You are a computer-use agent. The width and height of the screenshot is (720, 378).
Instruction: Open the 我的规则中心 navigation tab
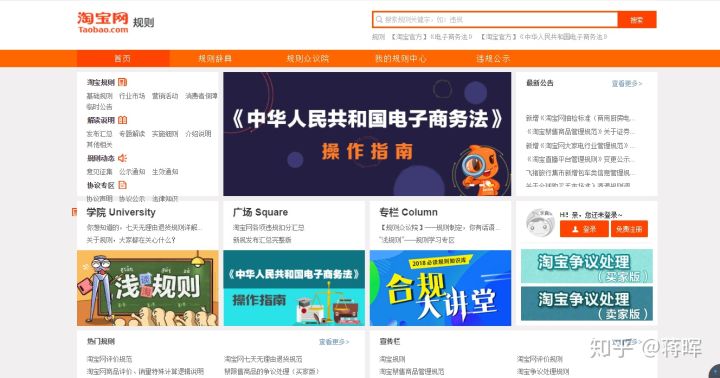[400, 58]
